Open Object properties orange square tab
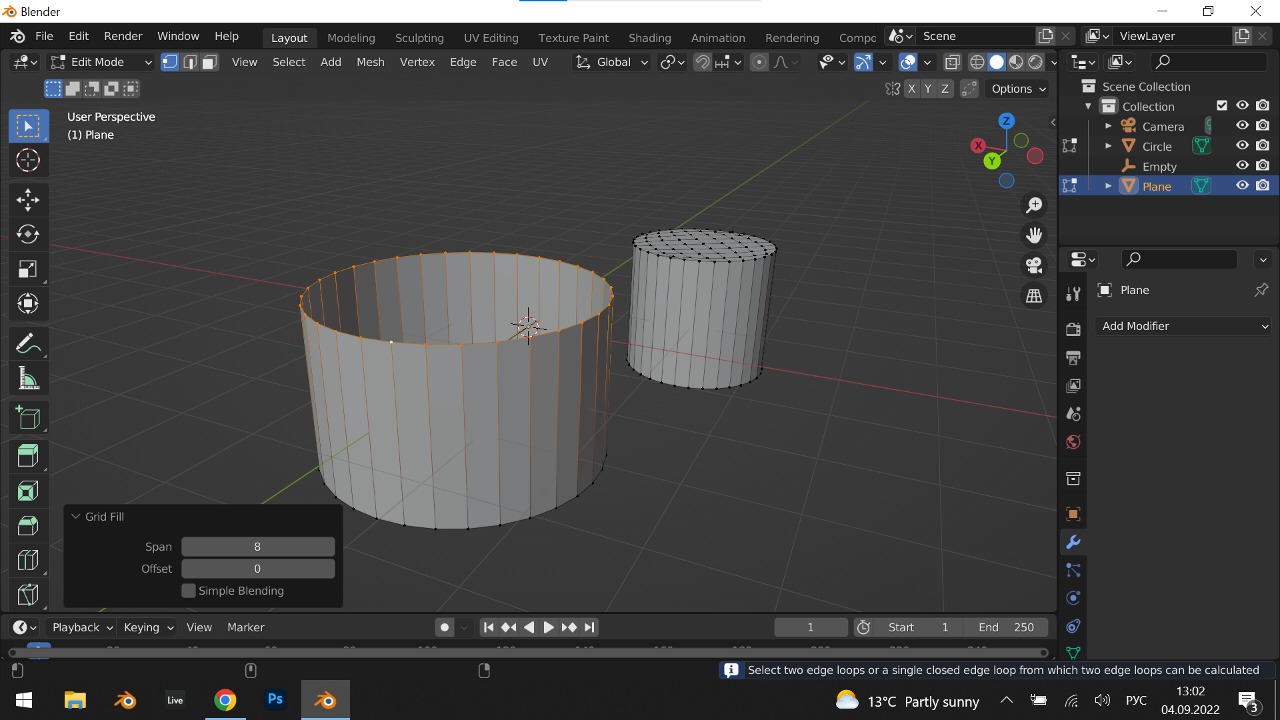This screenshot has width=1280, height=720. click(x=1073, y=514)
